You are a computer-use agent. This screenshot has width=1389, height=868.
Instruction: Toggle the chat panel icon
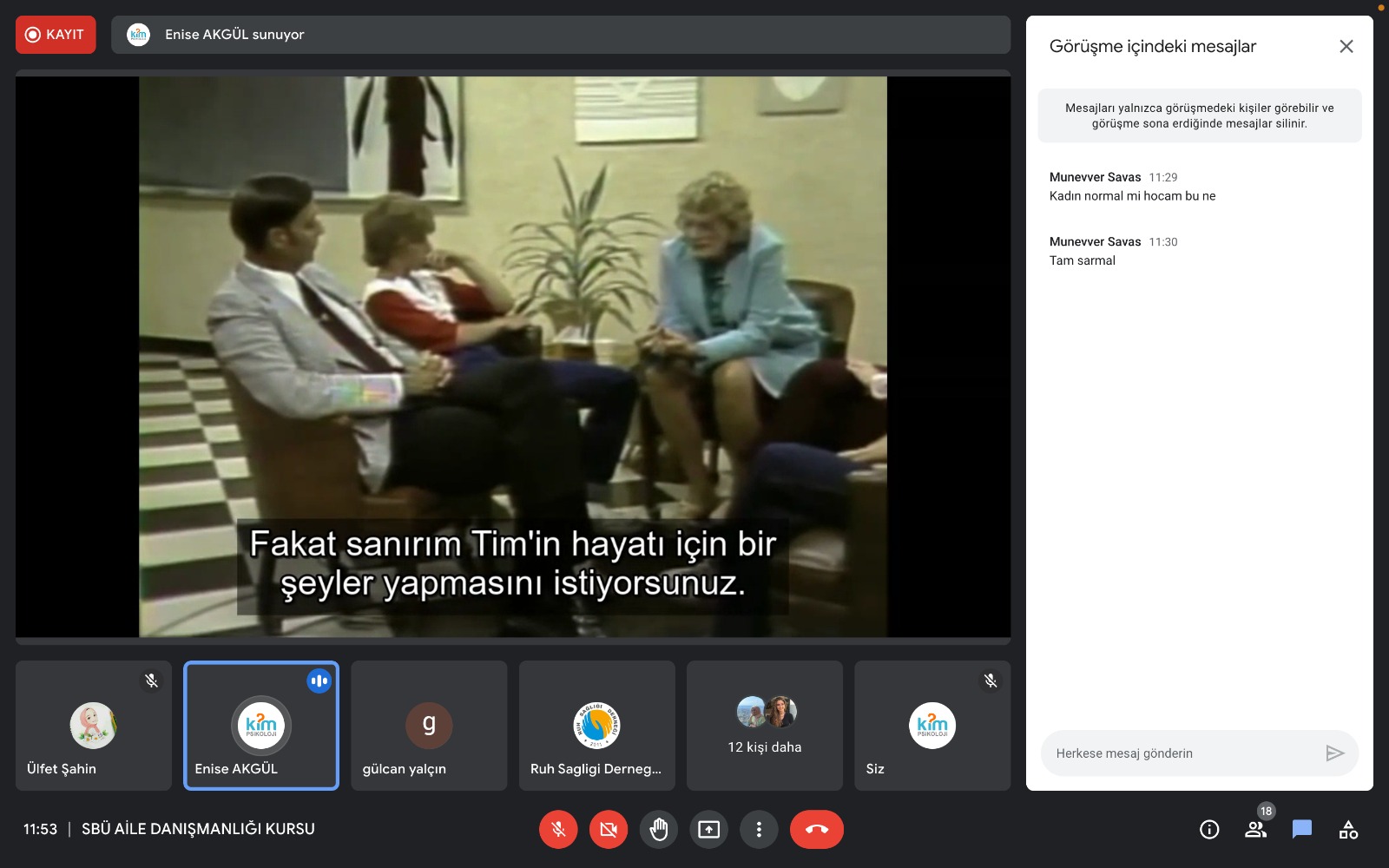[1301, 830]
